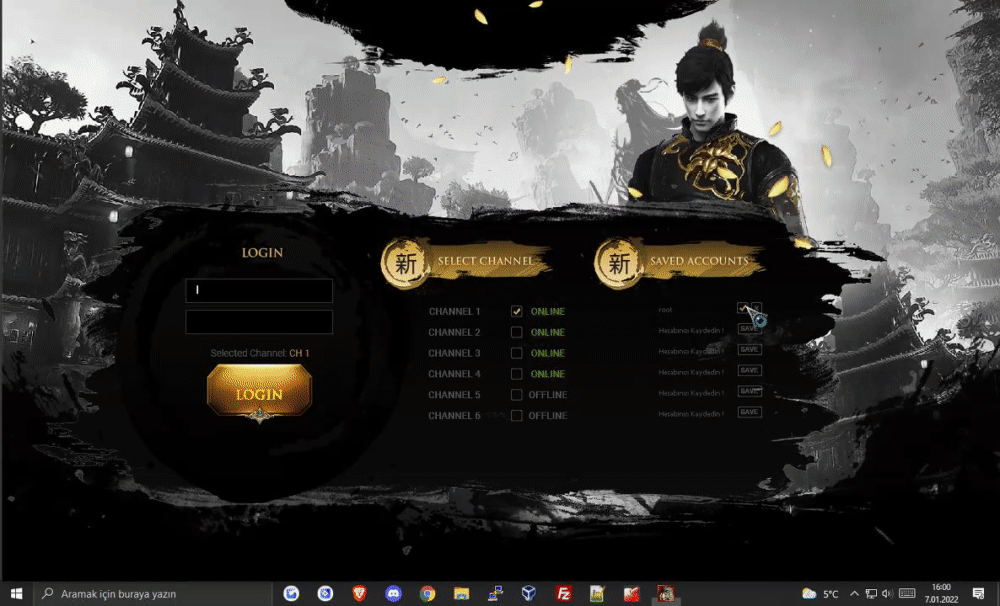Open File Explorer from the taskbar
Image resolution: width=1000 pixels, height=606 pixels.
[x=461, y=593]
